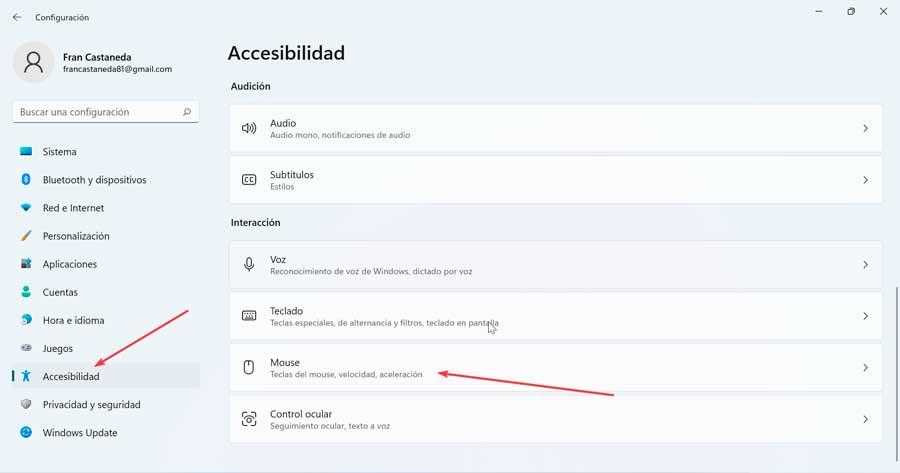
Task: Click the Subtítulos CC icon
Action: click(249, 180)
